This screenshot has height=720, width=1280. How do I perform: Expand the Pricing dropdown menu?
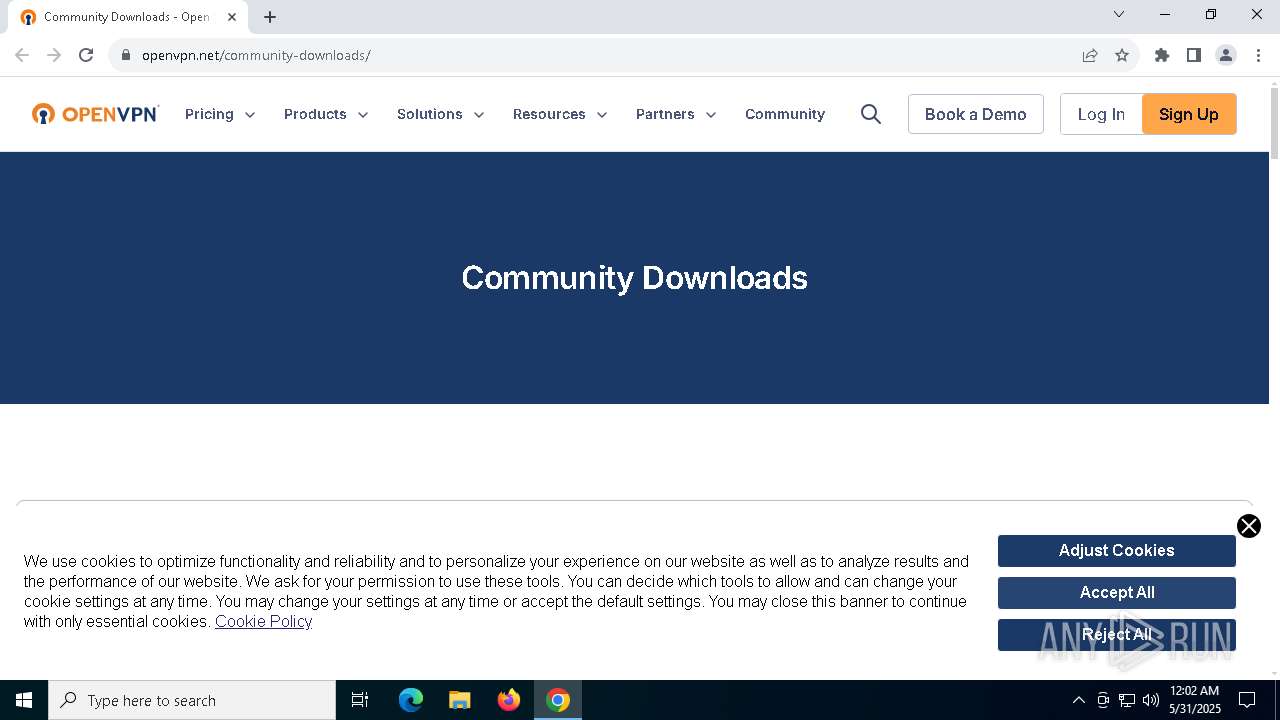click(220, 114)
